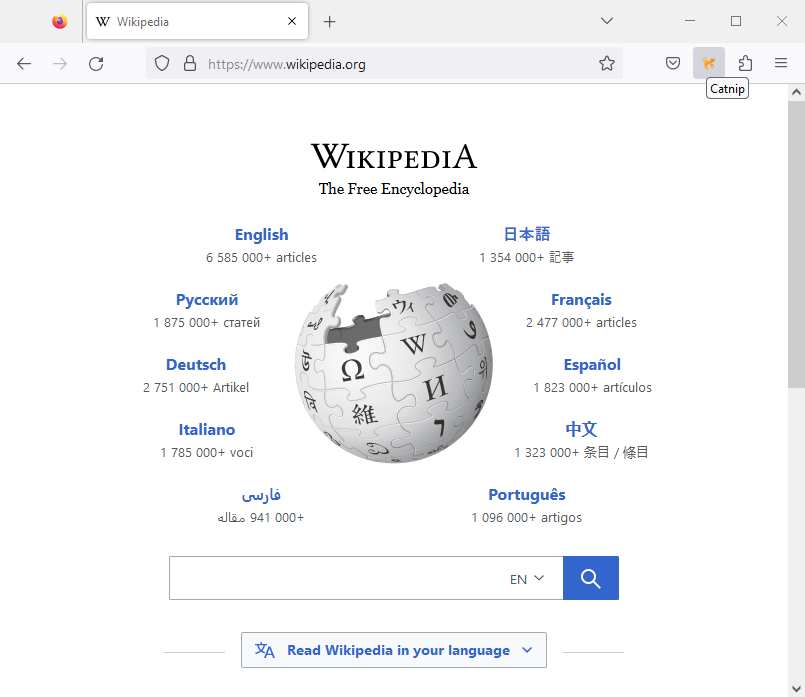
Task: Open the Catnip extension button
Action: tap(709, 63)
